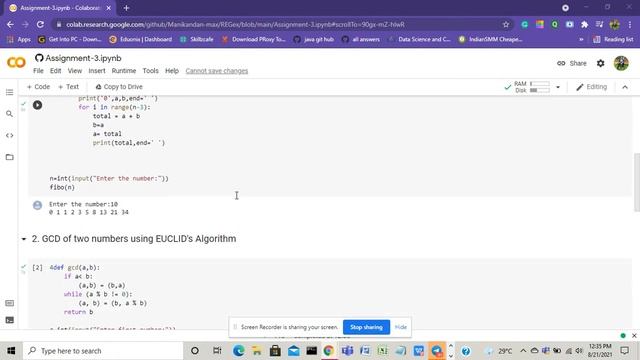Screen dimensions: 640x360
Task: Click the def gcd(a,b) code line
Action: tap(75, 268)
